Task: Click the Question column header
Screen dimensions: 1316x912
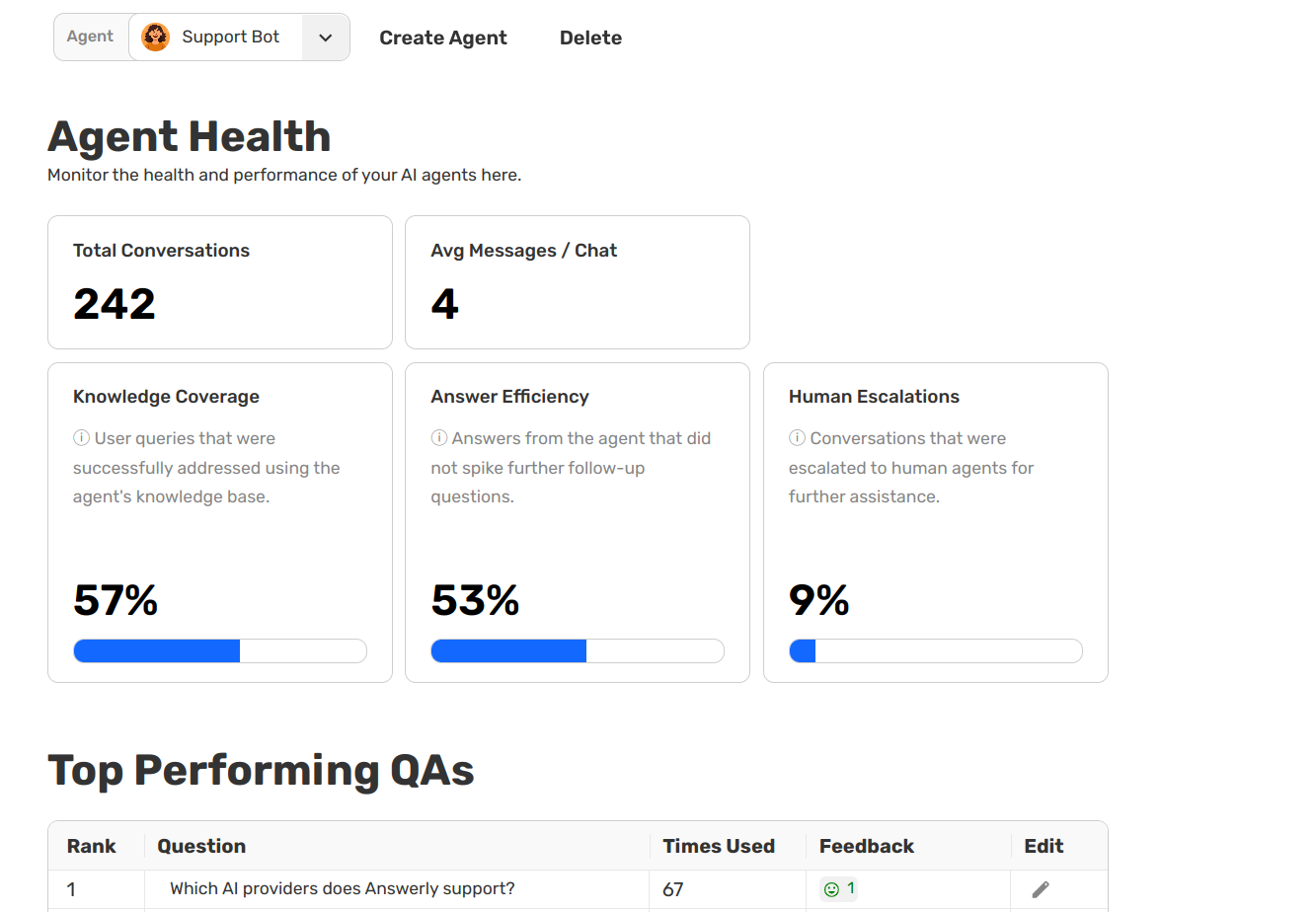Action: point(201,846)
